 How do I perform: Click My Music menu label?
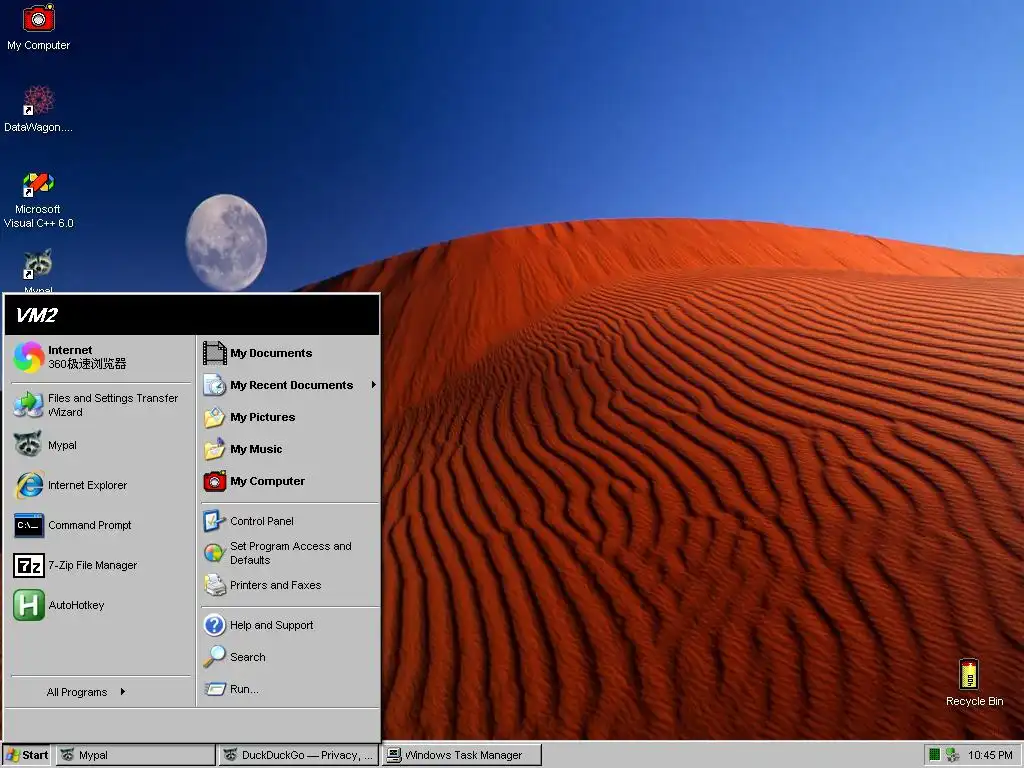(256, 449)
